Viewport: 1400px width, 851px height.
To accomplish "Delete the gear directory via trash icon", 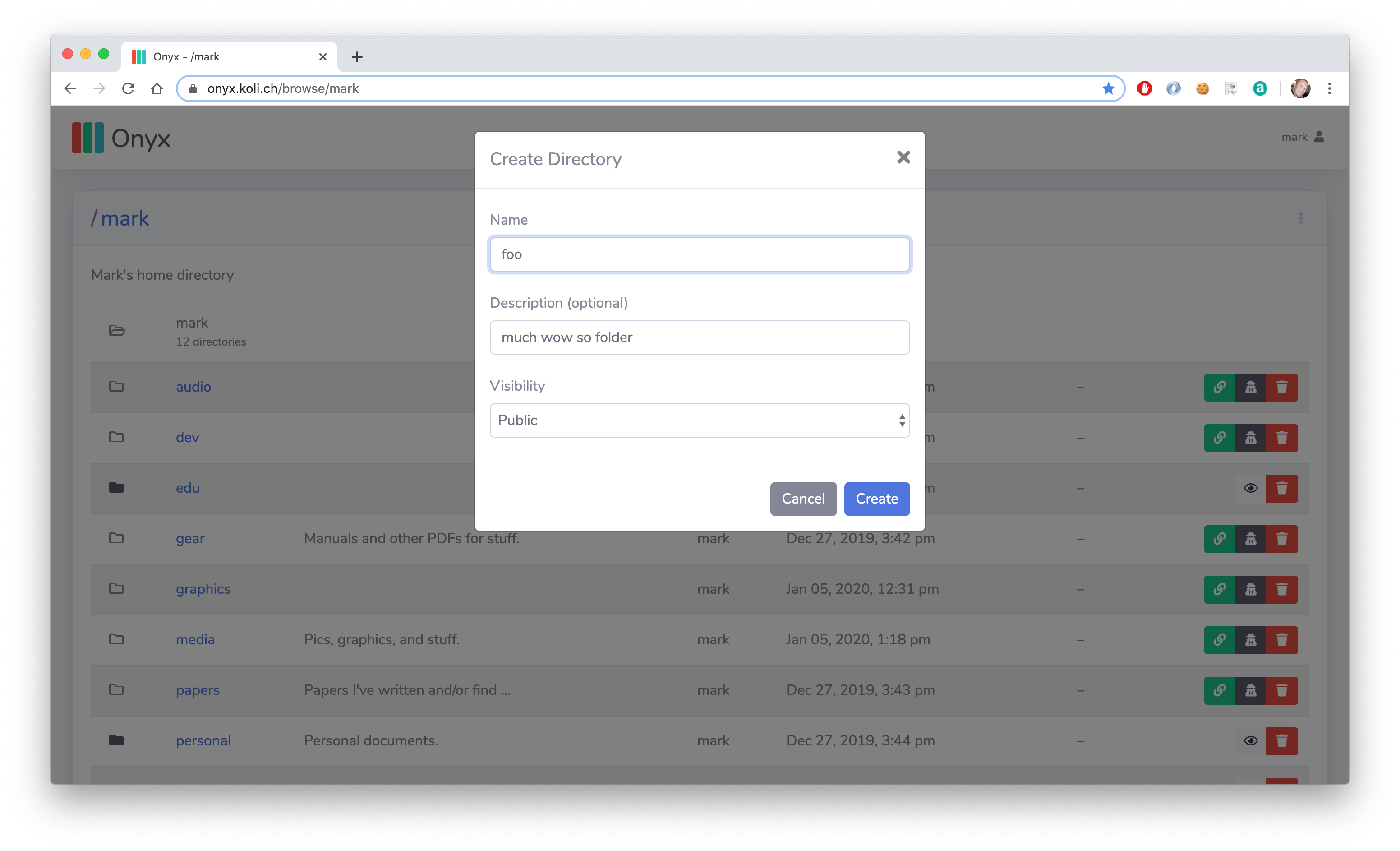I will coord(1282,539).
